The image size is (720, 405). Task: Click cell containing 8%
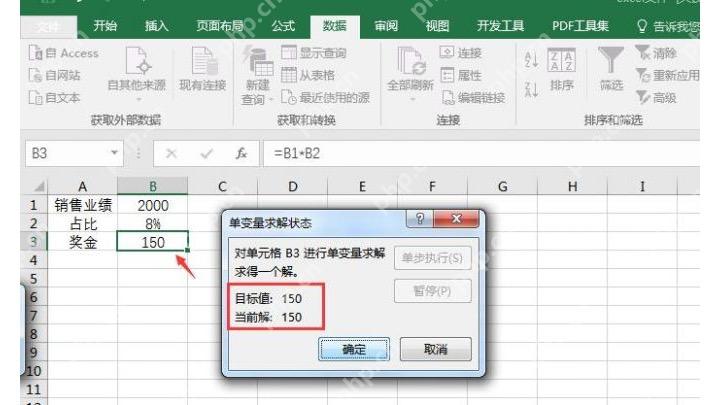(x=152, y=223)
